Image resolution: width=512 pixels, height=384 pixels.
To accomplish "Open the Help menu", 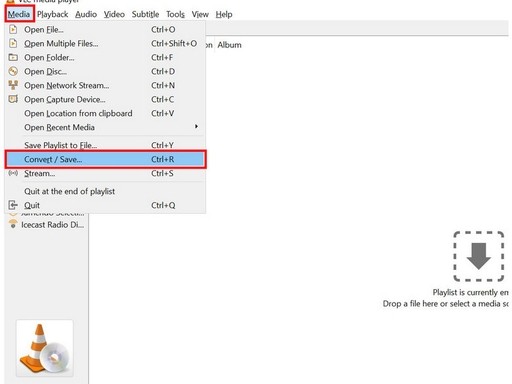I will (x=224, y=14).
